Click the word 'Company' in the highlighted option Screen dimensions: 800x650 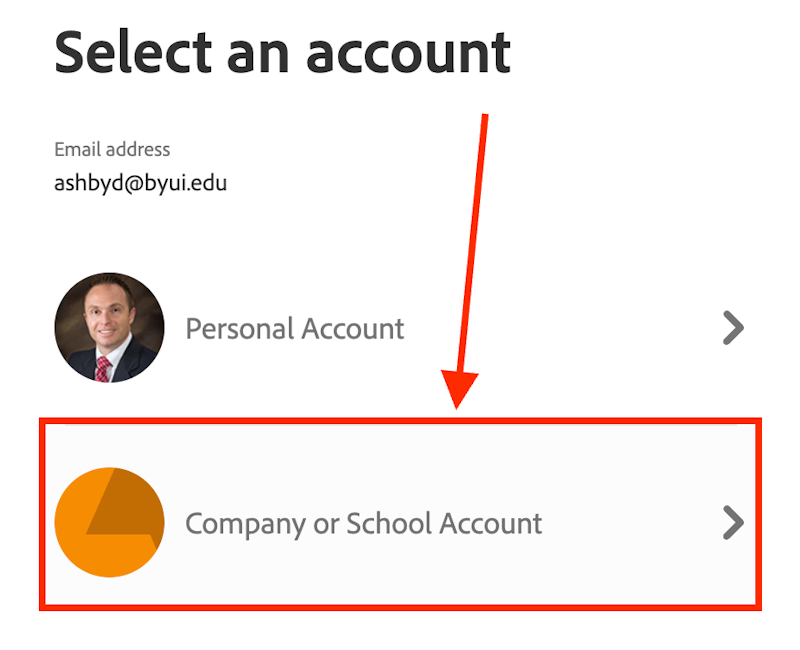coord(246,523)
